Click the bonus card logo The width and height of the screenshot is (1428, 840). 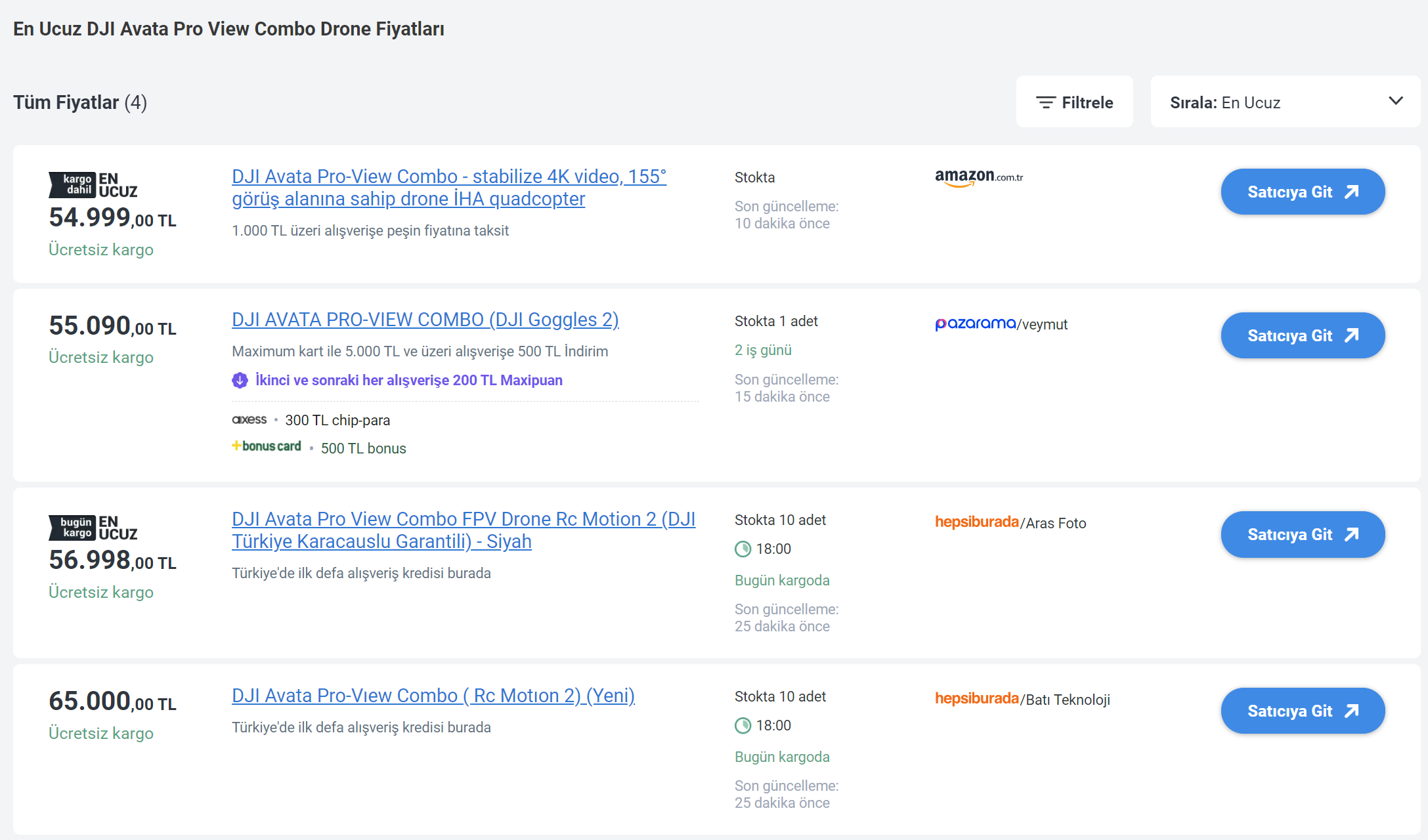267,446
